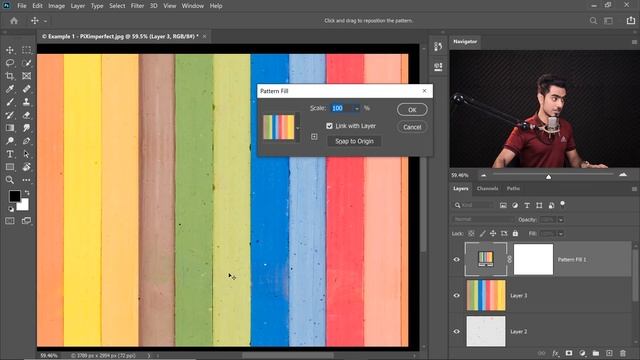Create new preset from this pattern

(x=314, y=137)
